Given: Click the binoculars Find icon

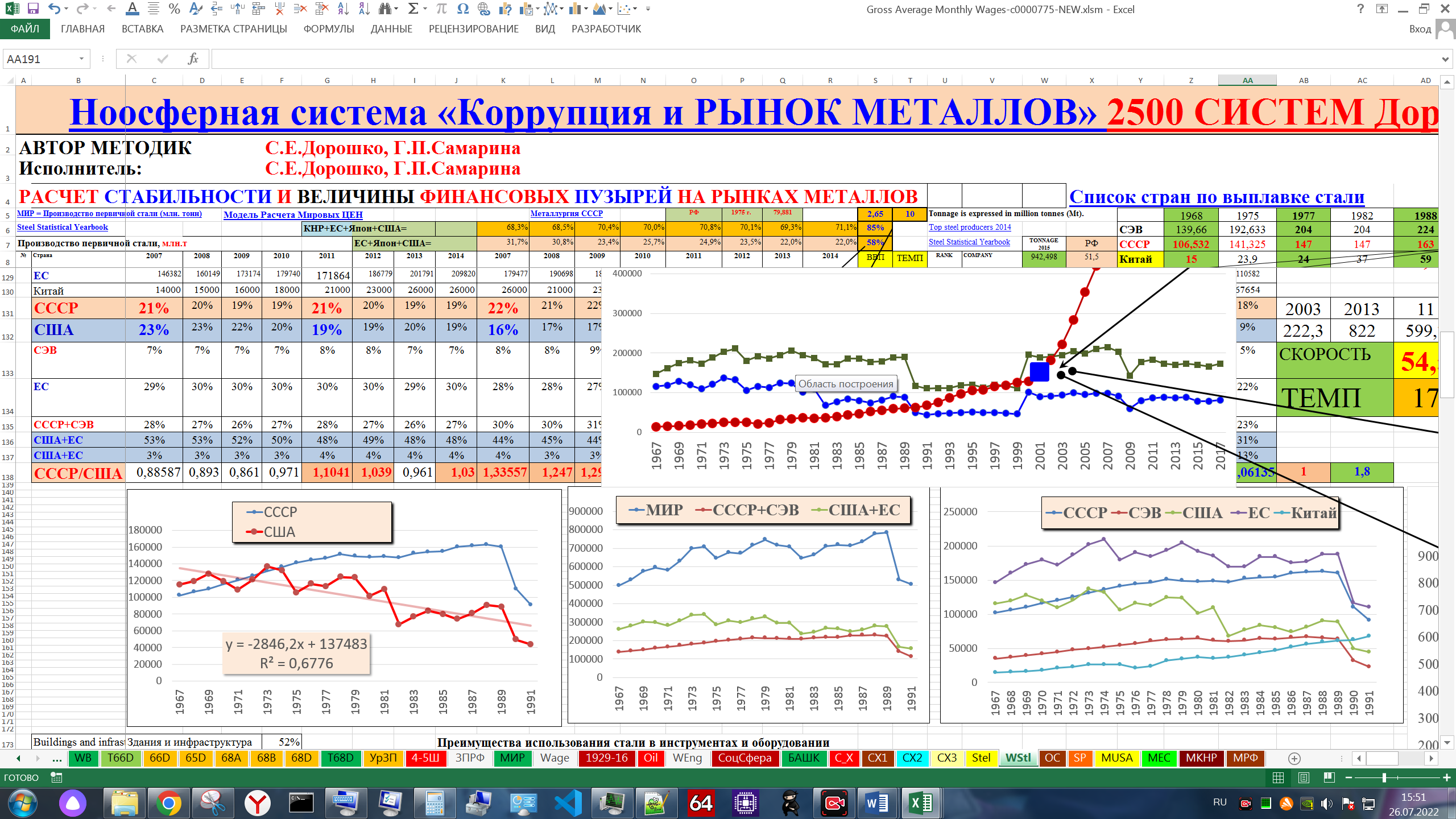Looking at the screenshot, I should point(386,9).
